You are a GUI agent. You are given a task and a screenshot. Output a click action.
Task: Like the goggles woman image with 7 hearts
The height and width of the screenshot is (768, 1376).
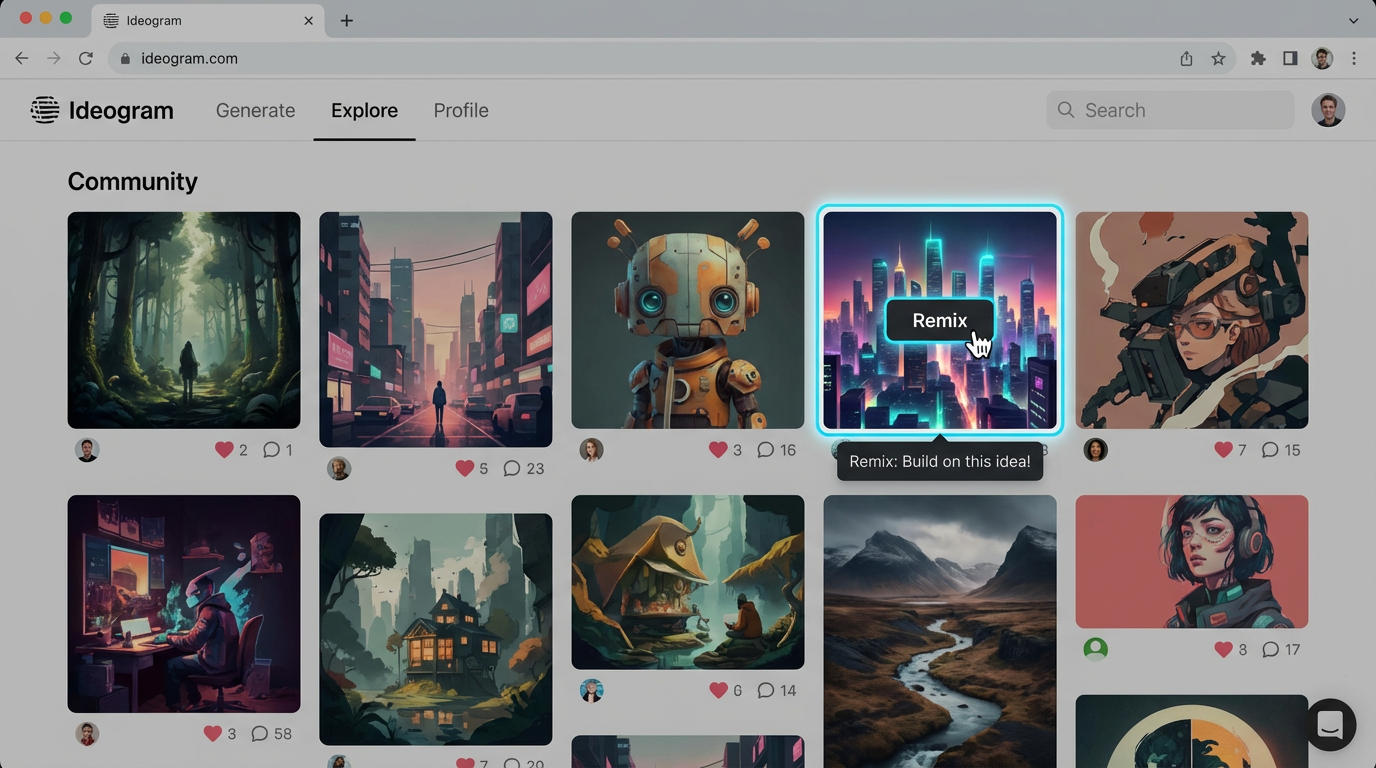click(x=1223, y=450)
